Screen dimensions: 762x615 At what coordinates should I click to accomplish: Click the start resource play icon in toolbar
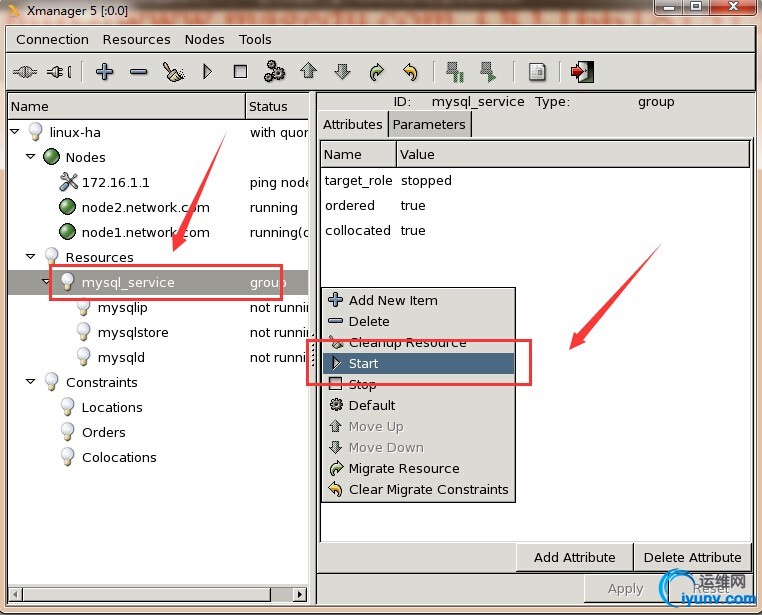pyautogui.click(x=208, y=72)
